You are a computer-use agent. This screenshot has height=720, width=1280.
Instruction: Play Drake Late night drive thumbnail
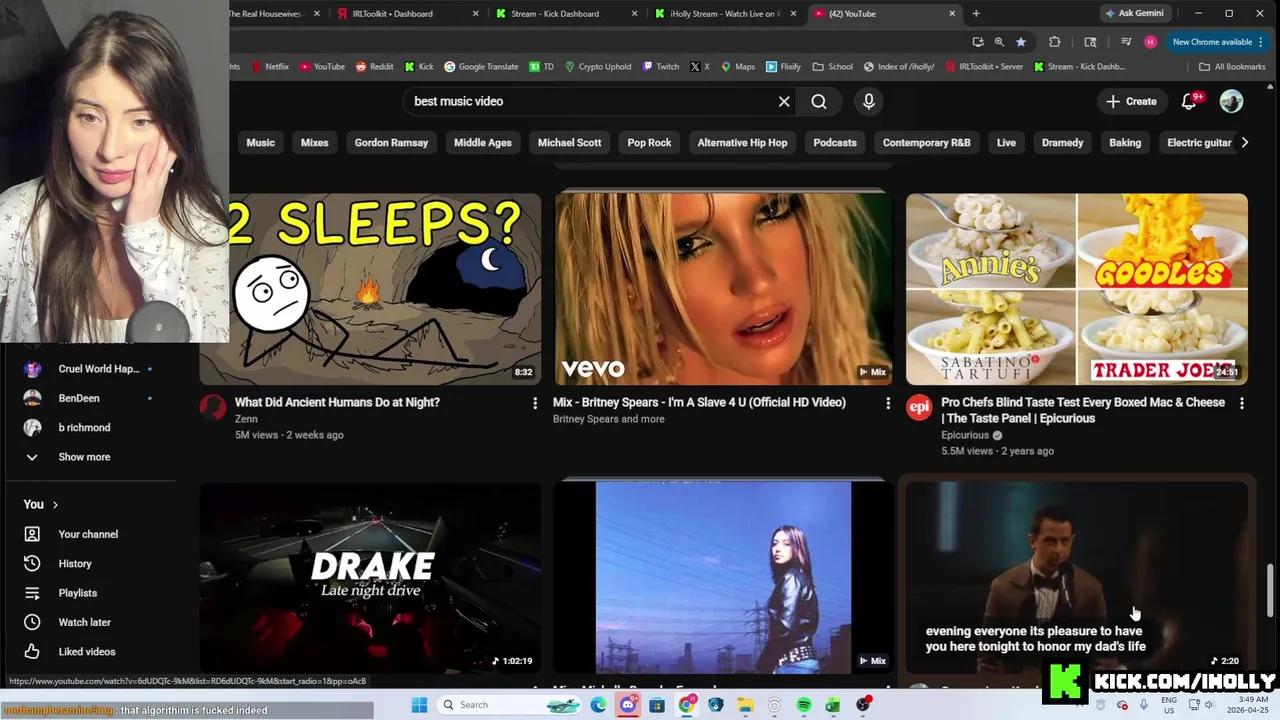(x=370, y=577)
